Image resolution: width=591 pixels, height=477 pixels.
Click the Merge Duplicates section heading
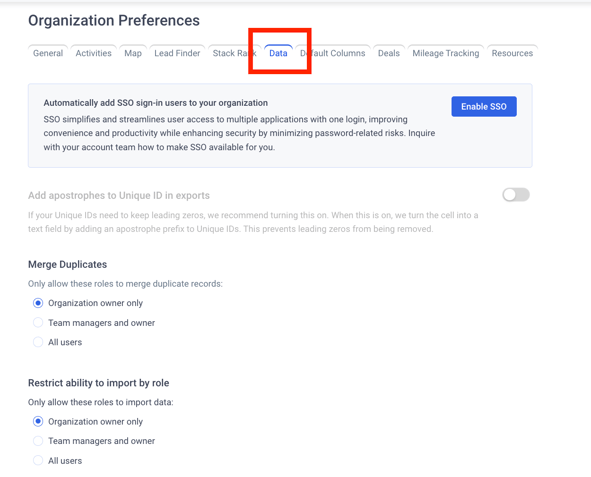click(x=67, y=264)
